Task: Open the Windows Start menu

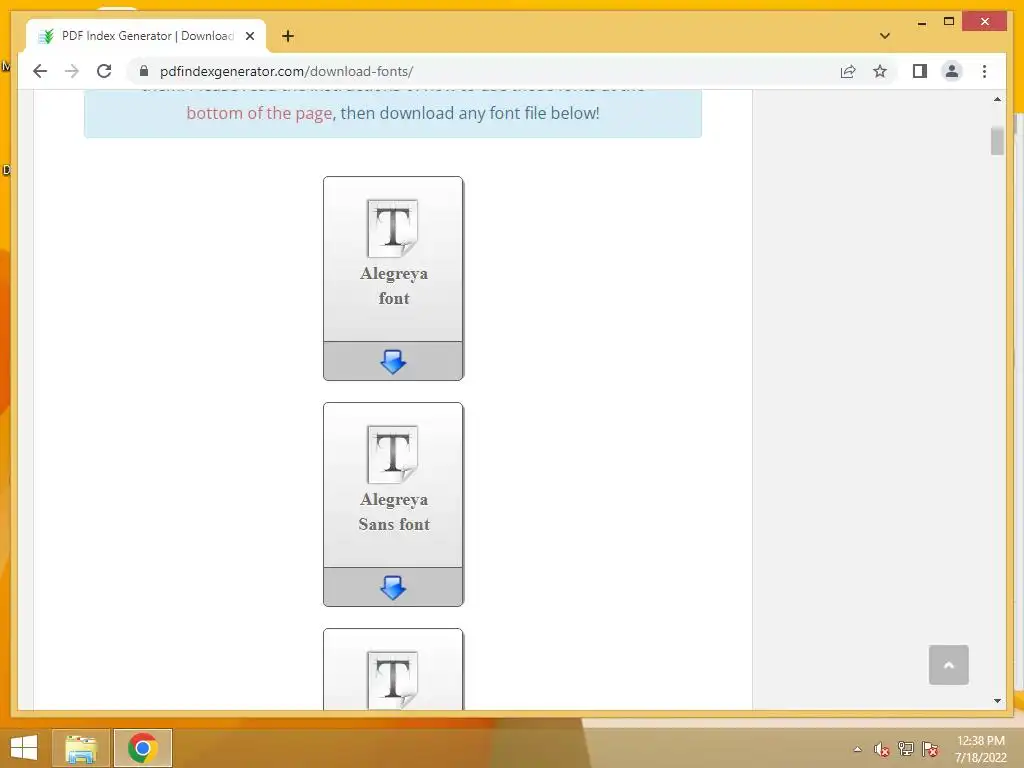Action: pyautogui.click(x=24, y=748)
